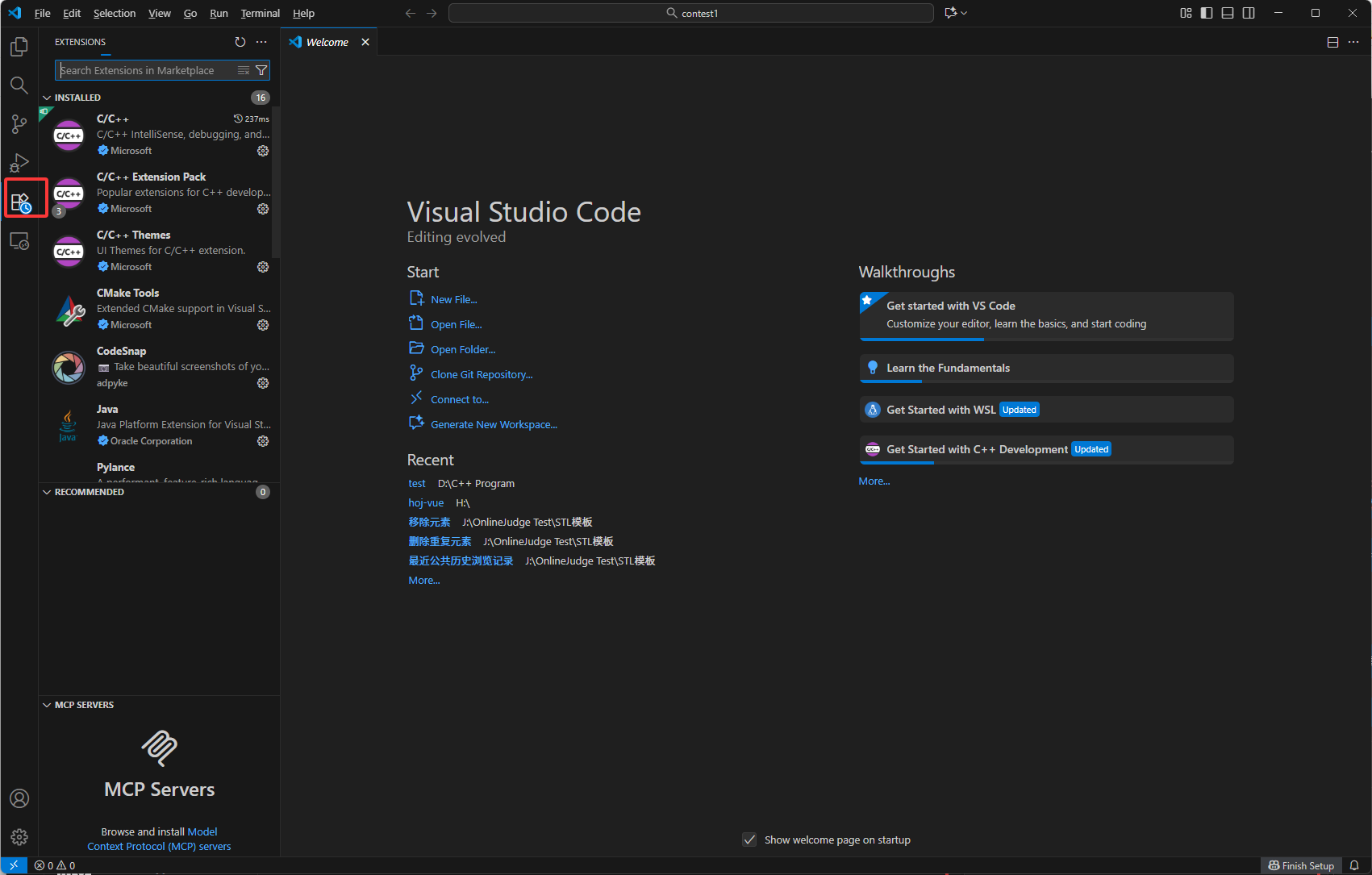Open the Search view in activity bar
The width and height of the screenshot is (1372, 875).
[19, 85]
